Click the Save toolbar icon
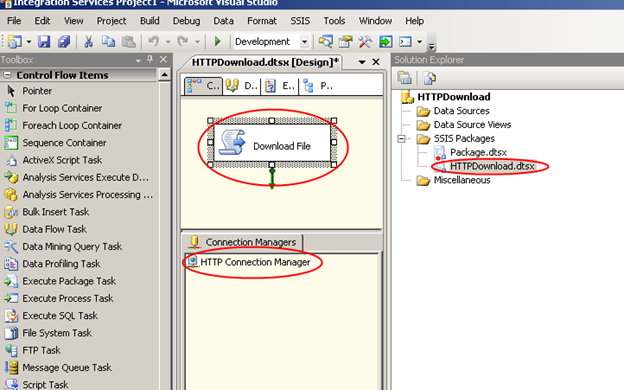The height and width of the screenshot is (390, 624). [x=44, y=41]
